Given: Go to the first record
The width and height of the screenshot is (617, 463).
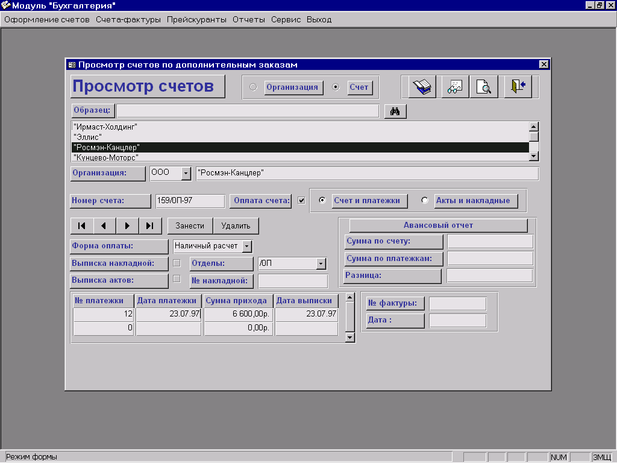Looking at the screenshot, I should [x=81, y=225].
